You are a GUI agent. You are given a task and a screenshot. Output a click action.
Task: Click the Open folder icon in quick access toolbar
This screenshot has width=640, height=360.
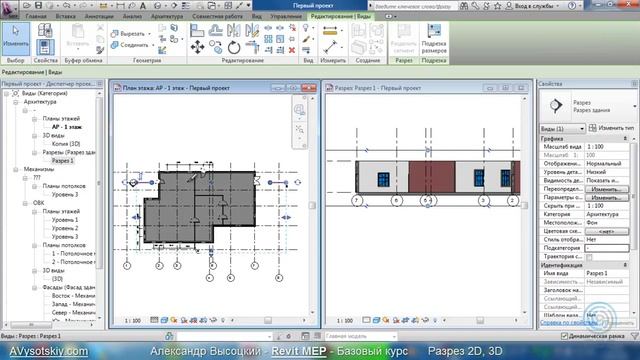[27, 6]
